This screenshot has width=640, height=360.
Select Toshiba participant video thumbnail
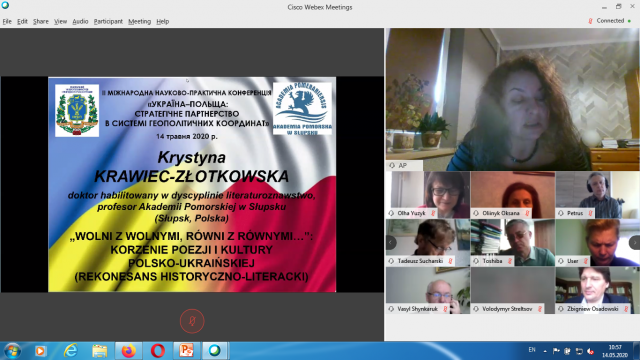point(513,242)
